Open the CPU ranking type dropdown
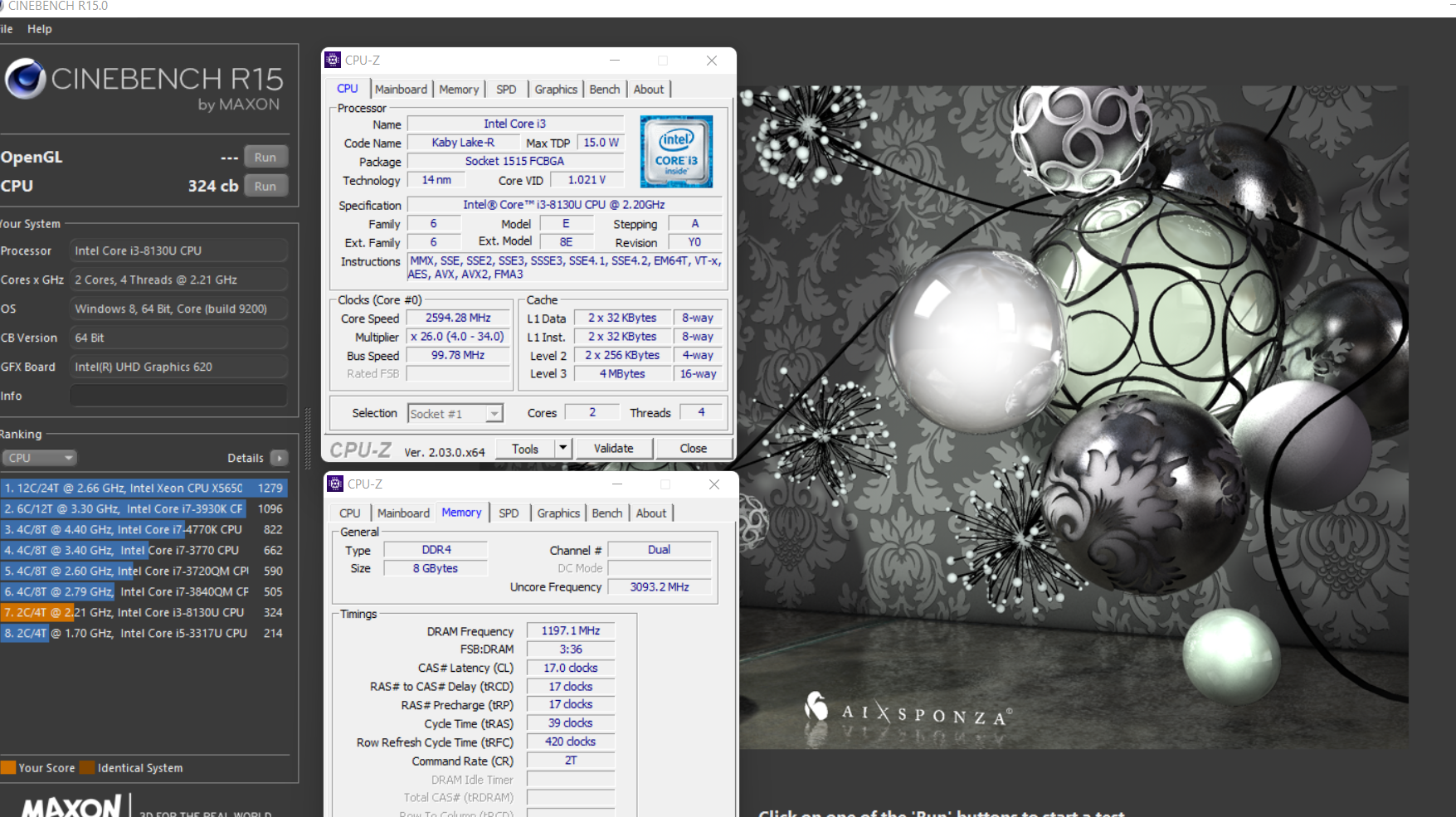Image resolution: width=1456 pixels, height=817 pixels. [x=39, y=458]
